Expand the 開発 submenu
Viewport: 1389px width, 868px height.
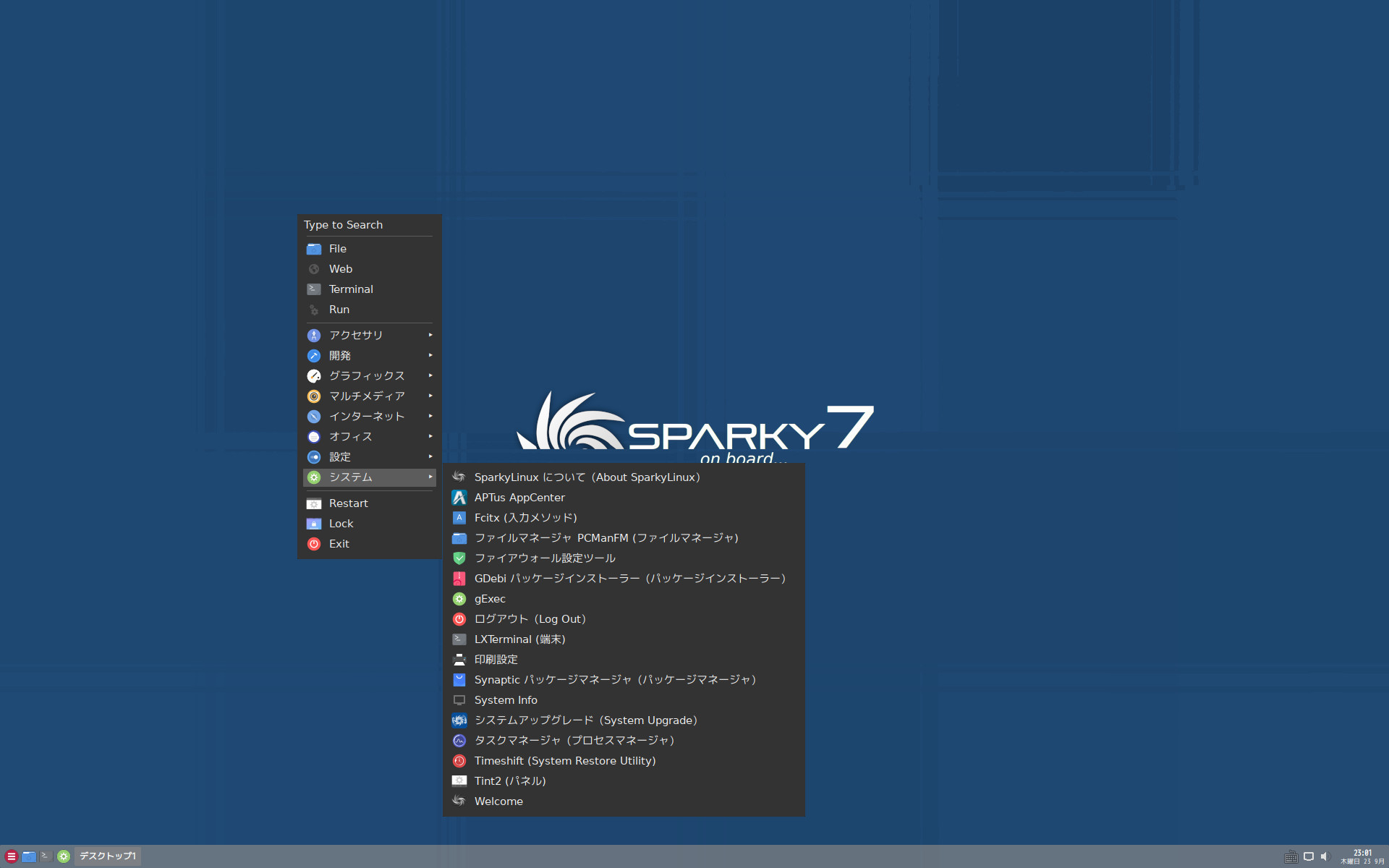click(x=369, y=356)
